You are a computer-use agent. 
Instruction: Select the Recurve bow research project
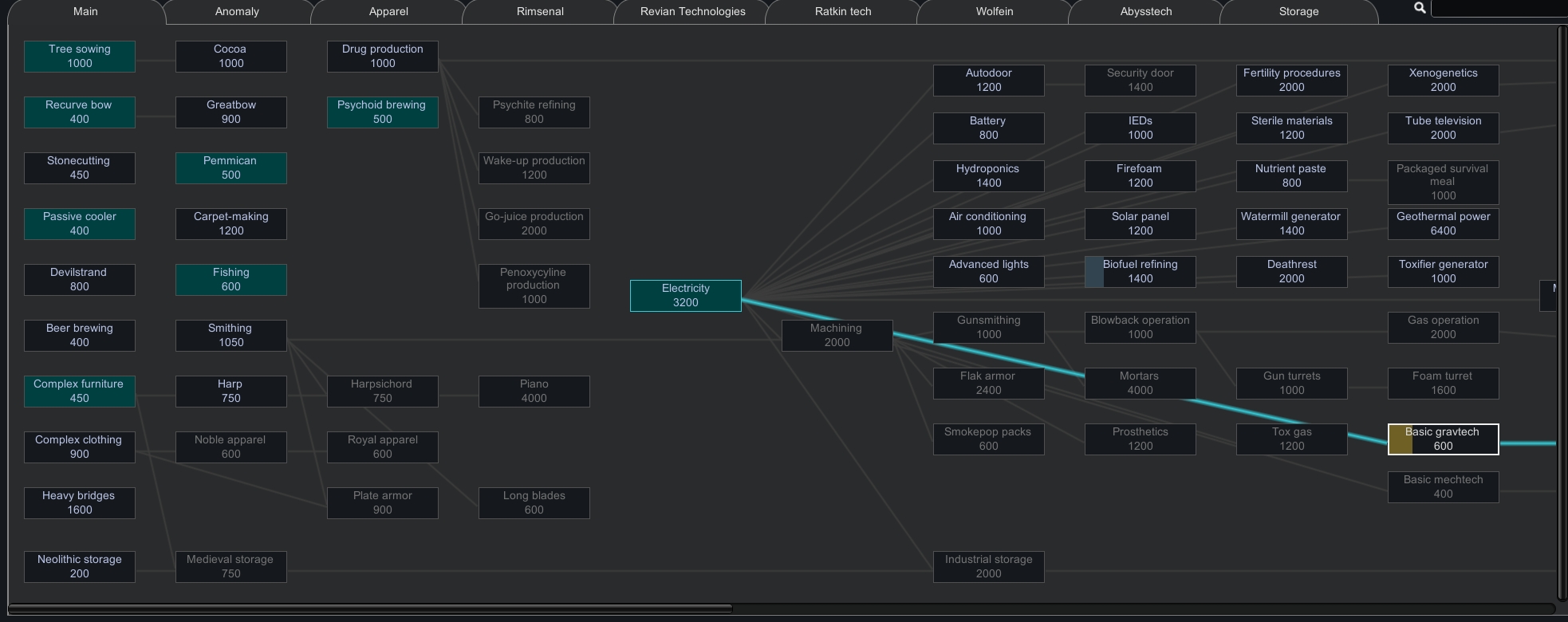coord(80,112)
